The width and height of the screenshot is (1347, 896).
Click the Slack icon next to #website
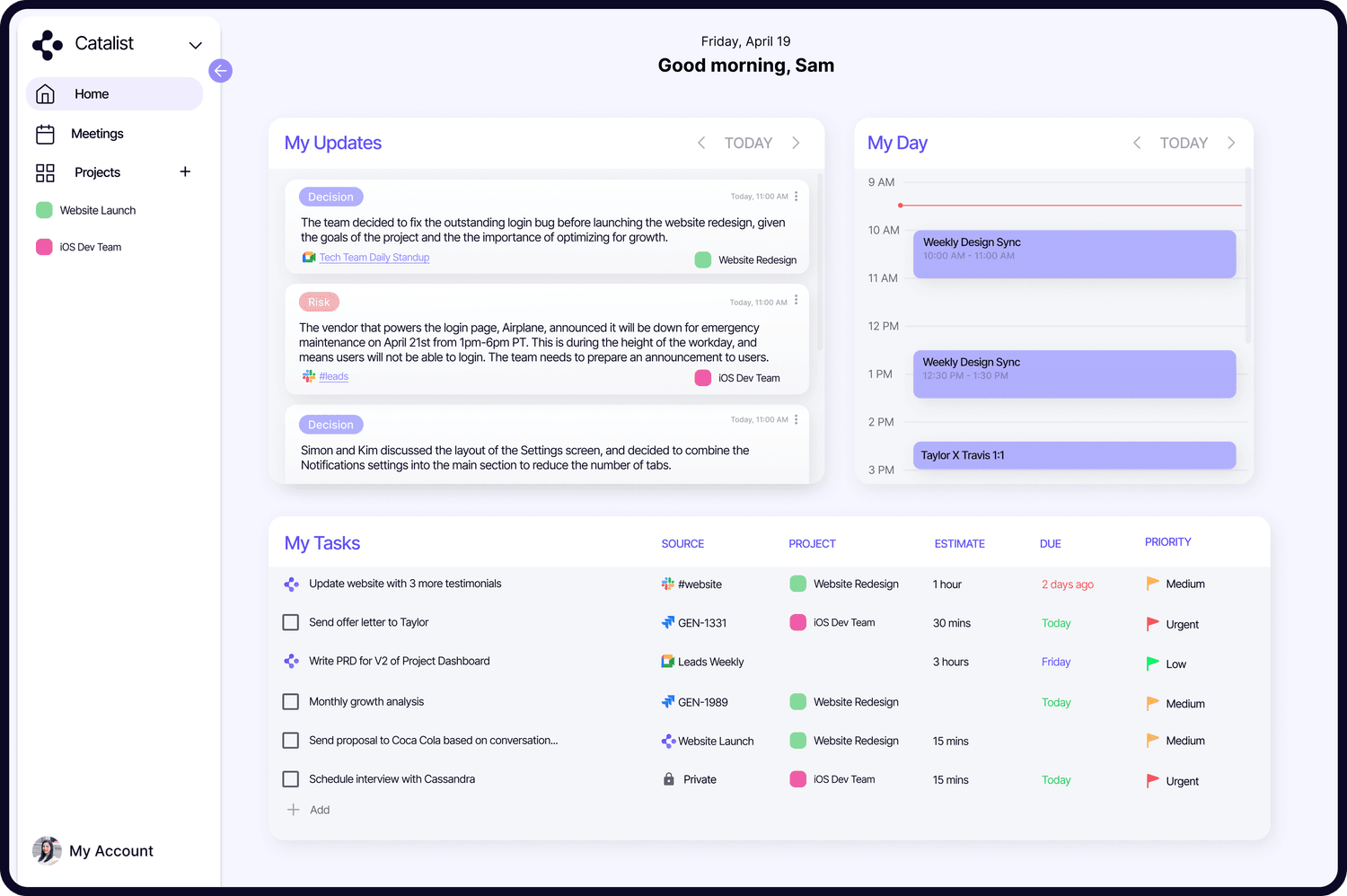pyautogui.click(x=668, y=584)
